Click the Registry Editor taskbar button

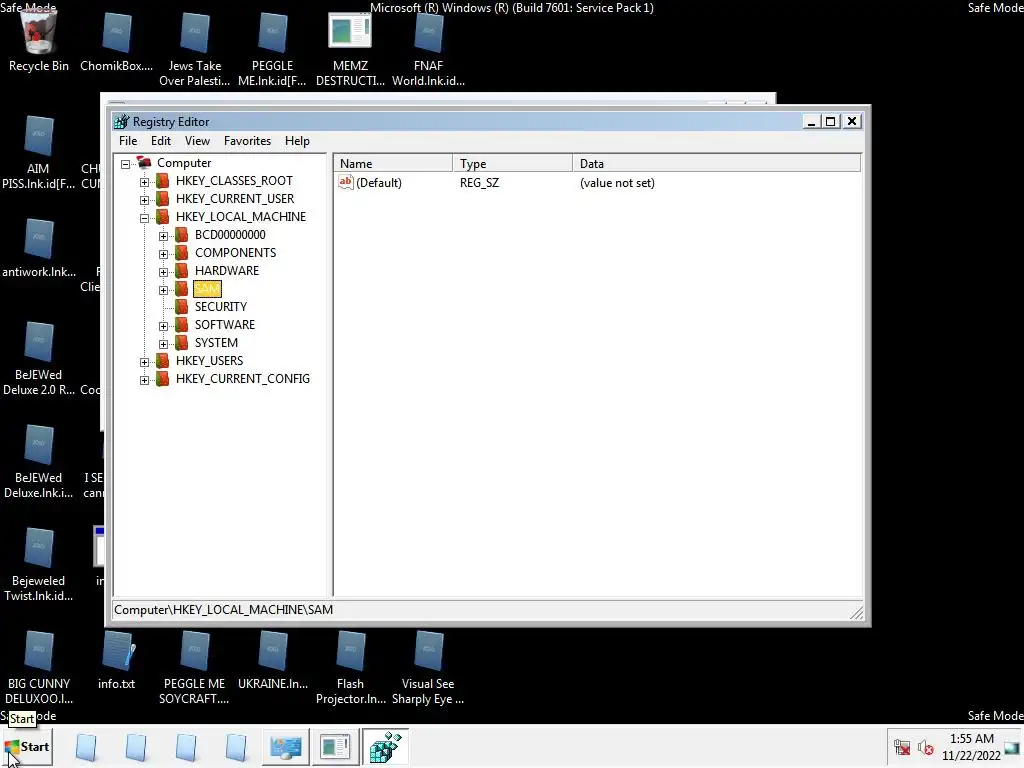tap(385, 747)
